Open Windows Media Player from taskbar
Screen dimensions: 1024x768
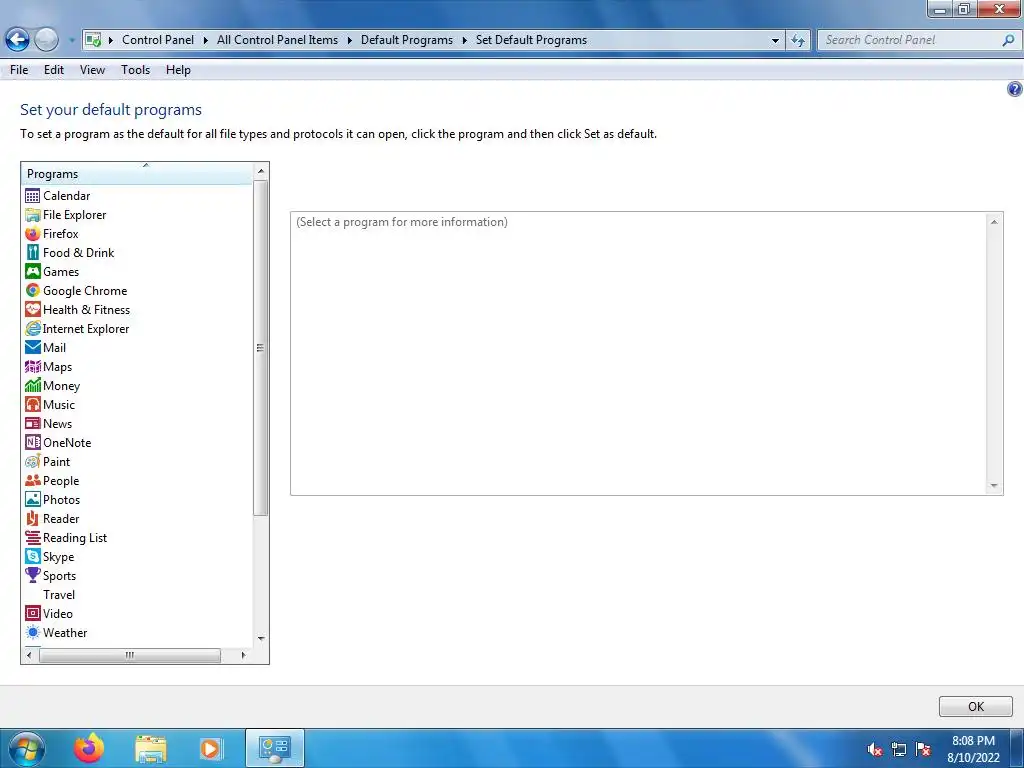[211, 748]
